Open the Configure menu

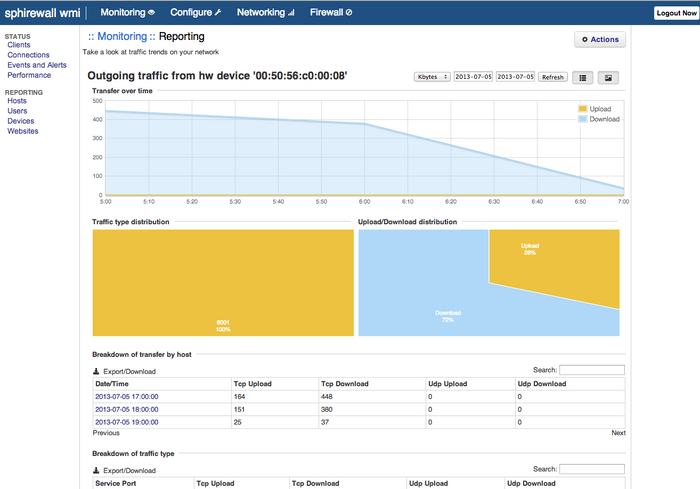pos(196,13)
